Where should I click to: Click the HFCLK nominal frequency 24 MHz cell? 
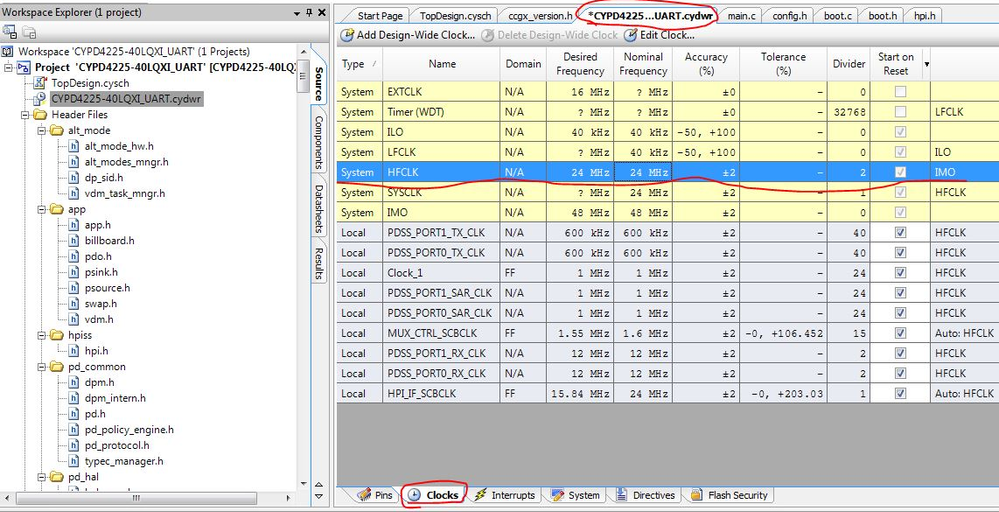[643, 173]
